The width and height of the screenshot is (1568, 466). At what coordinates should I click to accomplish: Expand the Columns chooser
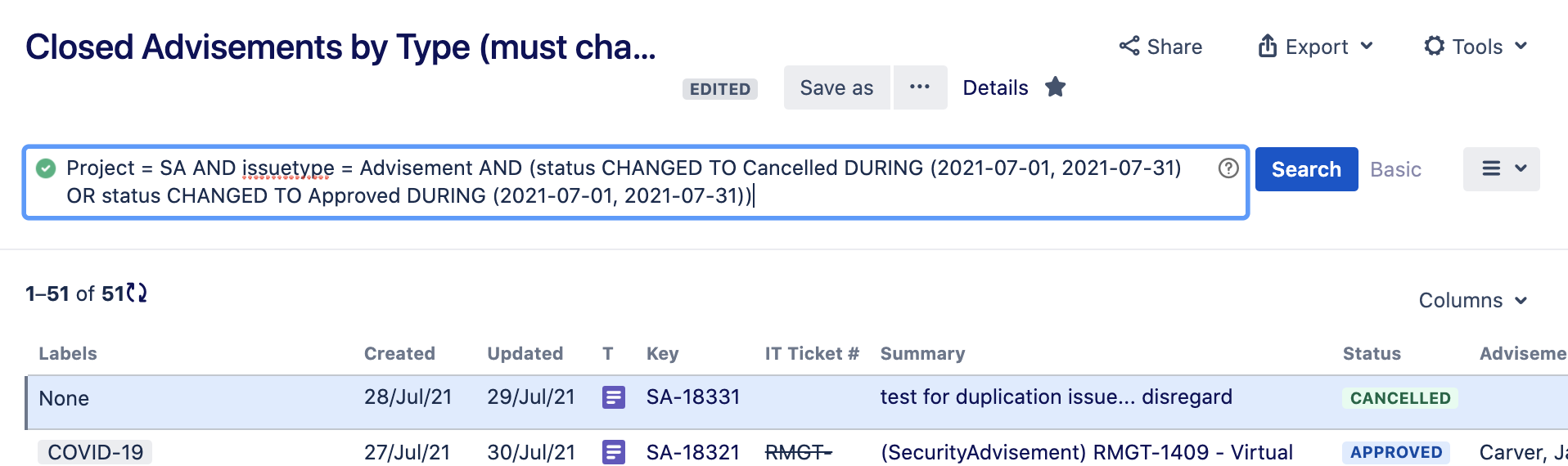(1473, 300)
